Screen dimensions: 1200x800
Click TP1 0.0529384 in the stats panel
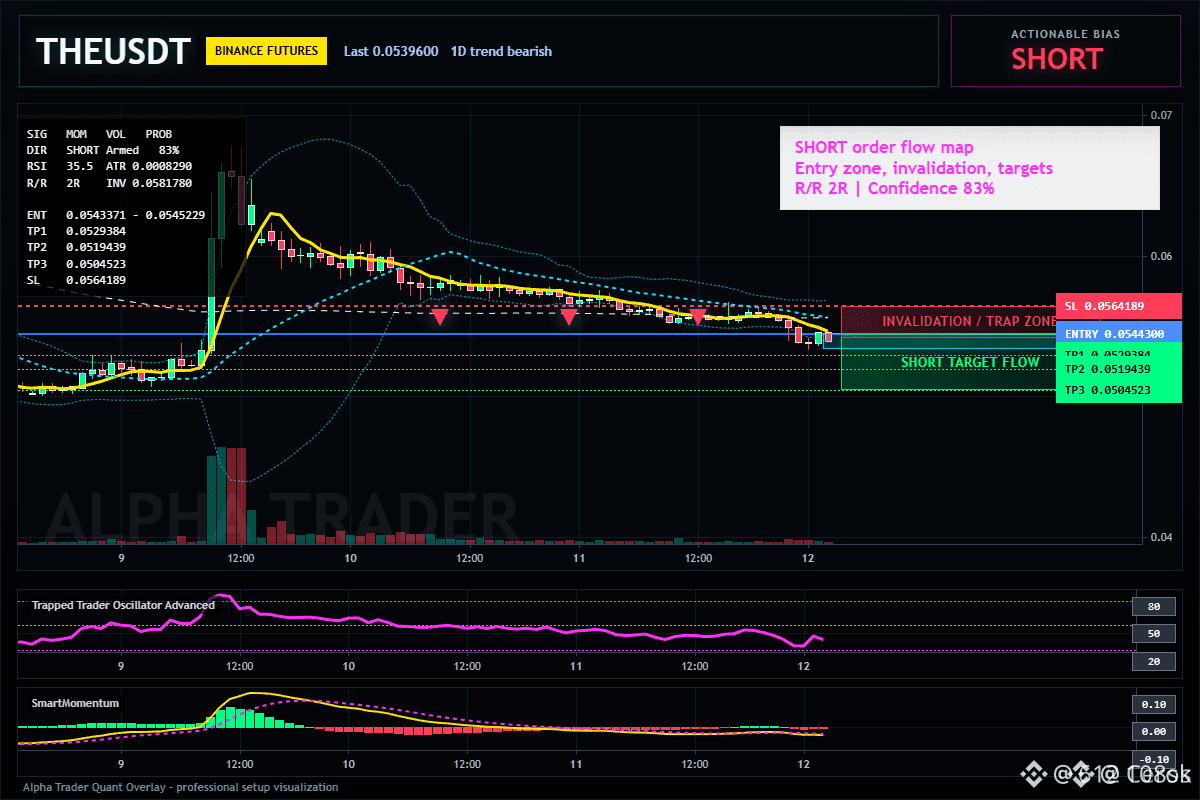(76, 231)
